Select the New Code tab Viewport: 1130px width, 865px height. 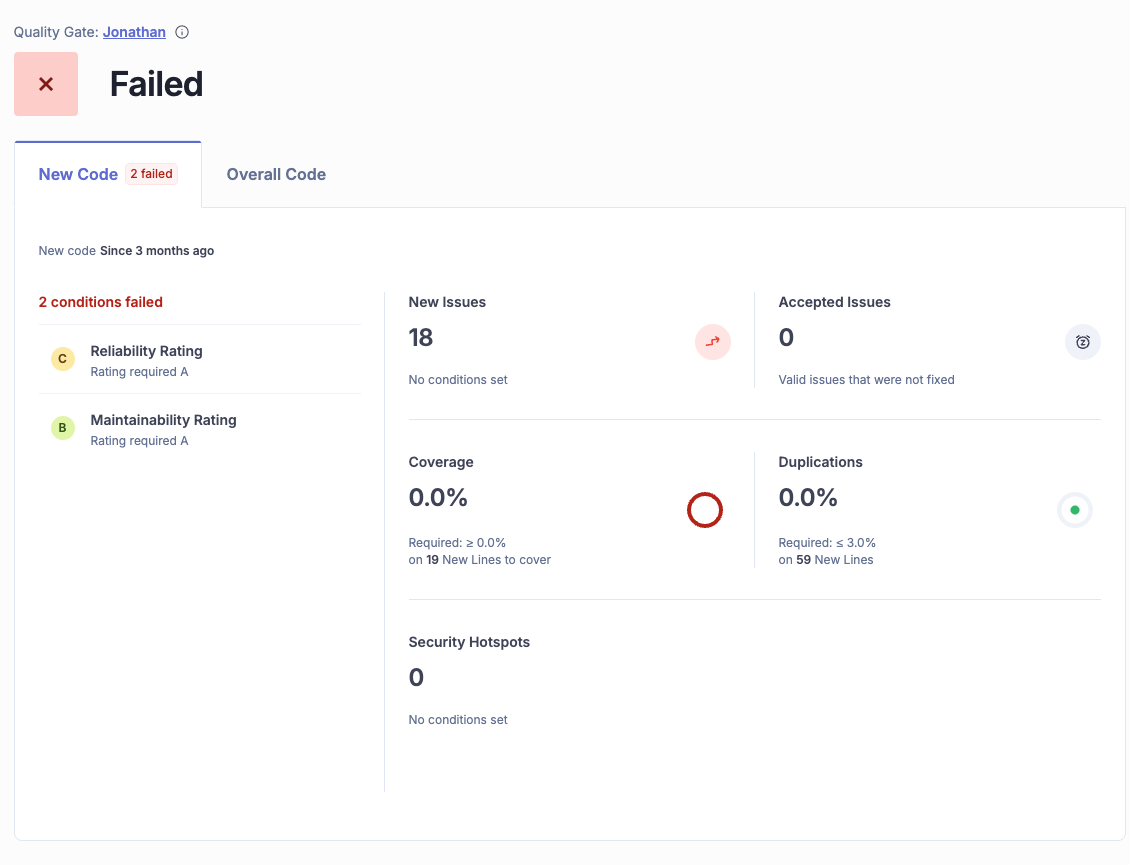click(x=78, y=174)
